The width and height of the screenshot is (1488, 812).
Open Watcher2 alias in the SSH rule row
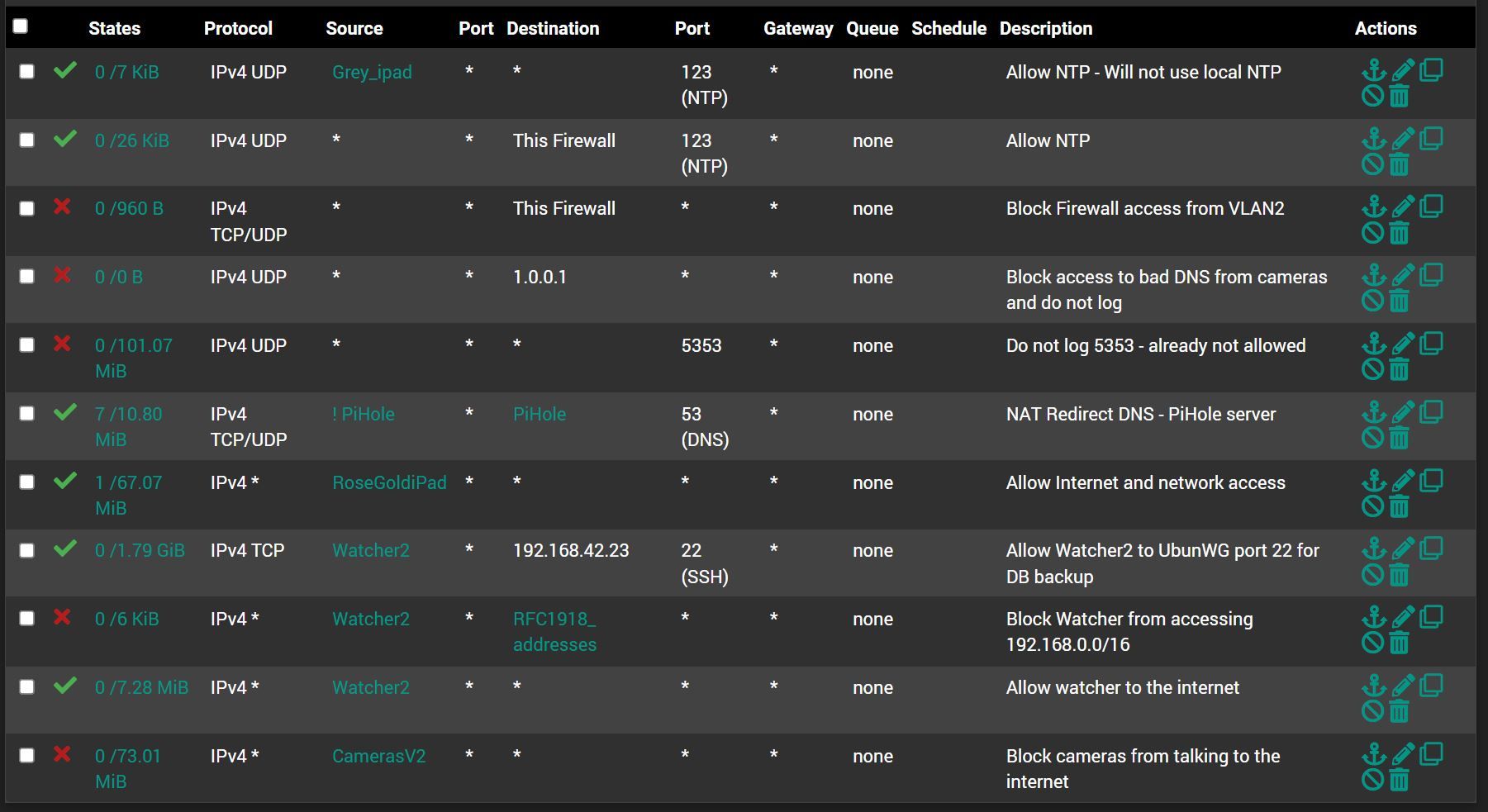(371, 550)
